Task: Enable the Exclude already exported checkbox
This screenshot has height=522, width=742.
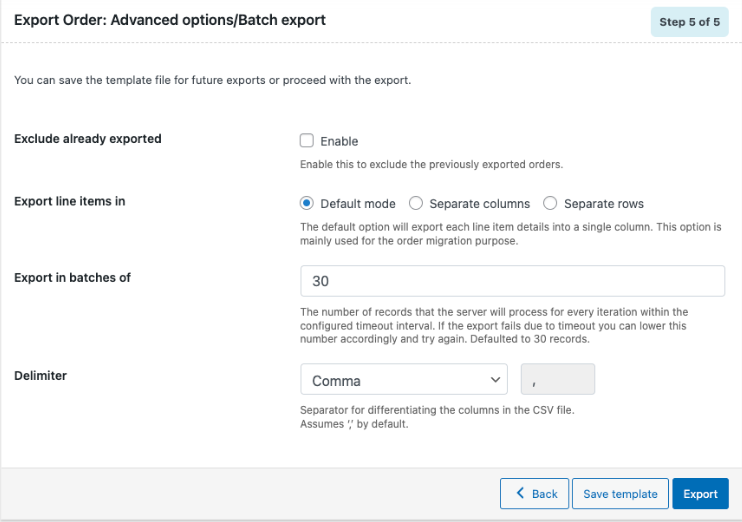Action: click(x=308, y=141)
